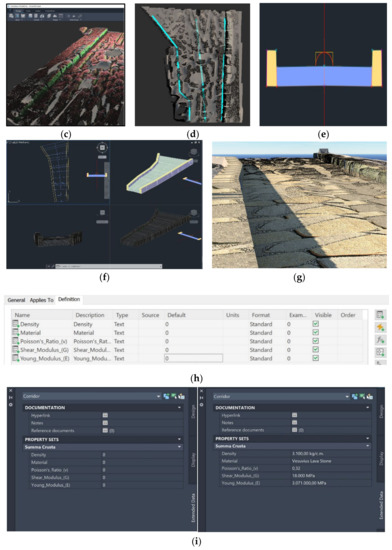Click the Hyperlink ellipsis icon in left panel
The image size is (392, 550).
pyautogui.click(x=105, y=415)
